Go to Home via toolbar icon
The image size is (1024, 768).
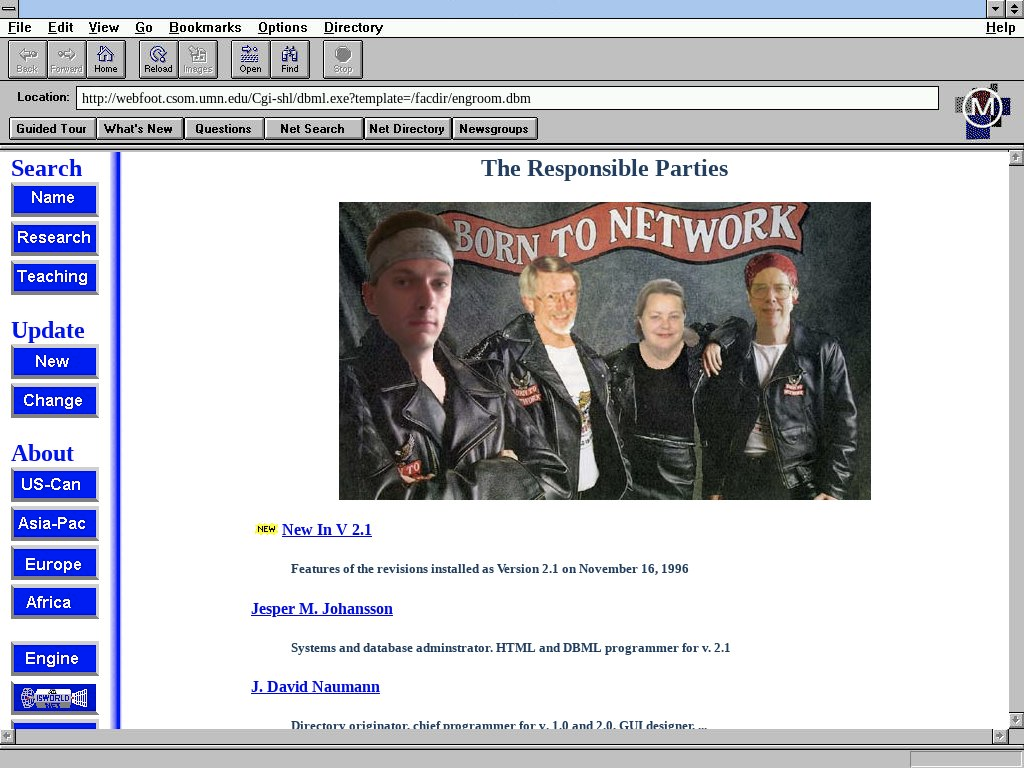coord(106,59)
